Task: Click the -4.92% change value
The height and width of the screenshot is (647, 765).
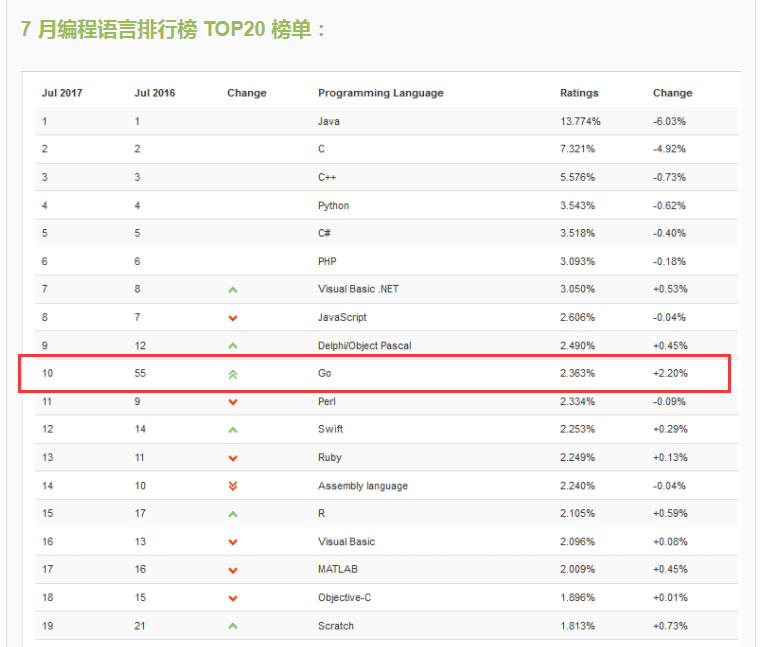Action: click(669, 149)
